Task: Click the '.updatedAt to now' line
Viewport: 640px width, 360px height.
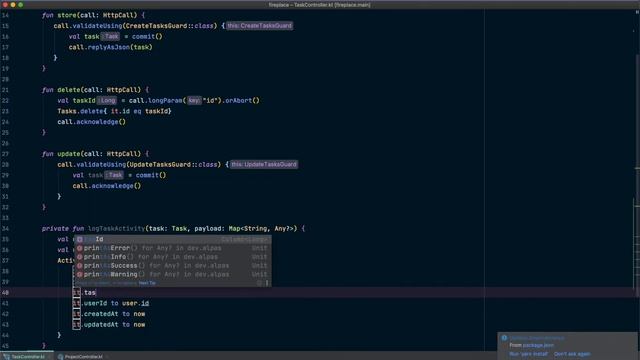Action: (x=114, y=324)
